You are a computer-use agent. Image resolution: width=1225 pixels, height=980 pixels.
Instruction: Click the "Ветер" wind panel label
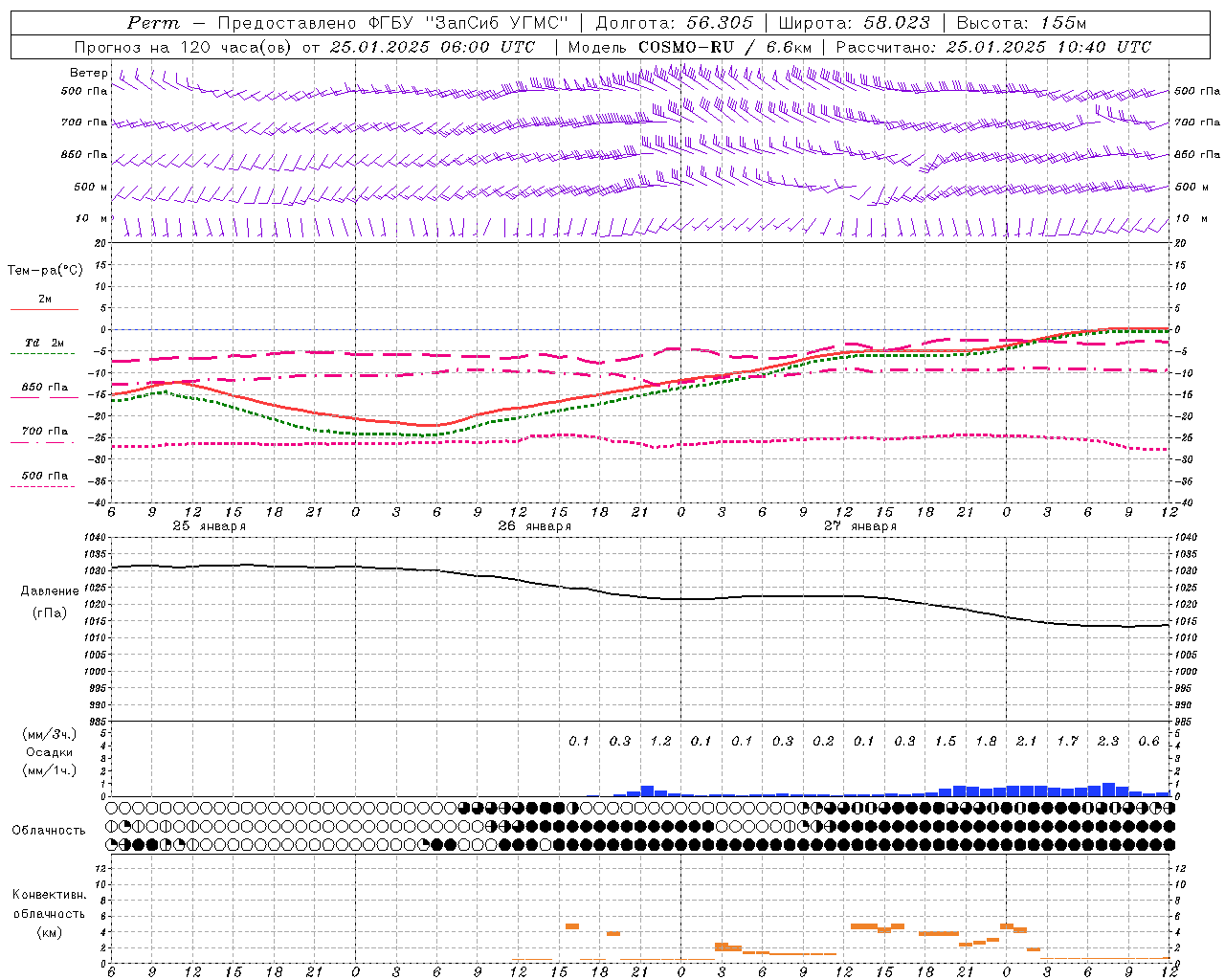(x=89, y=73)
